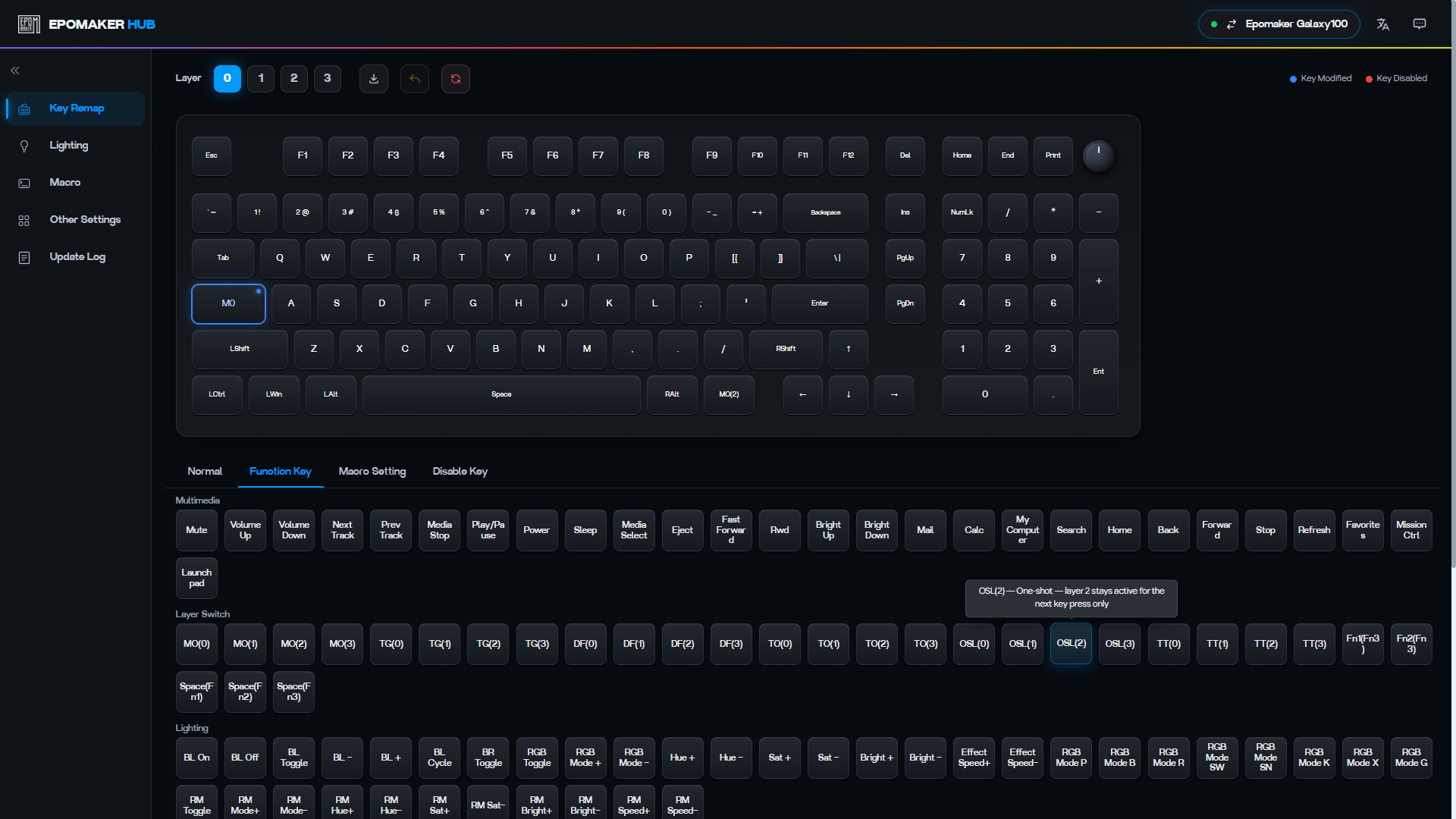The height and width of the screenshot is (819, 1456).
Task: Switch to the Macro Setting tab
Action: (372, 472)
